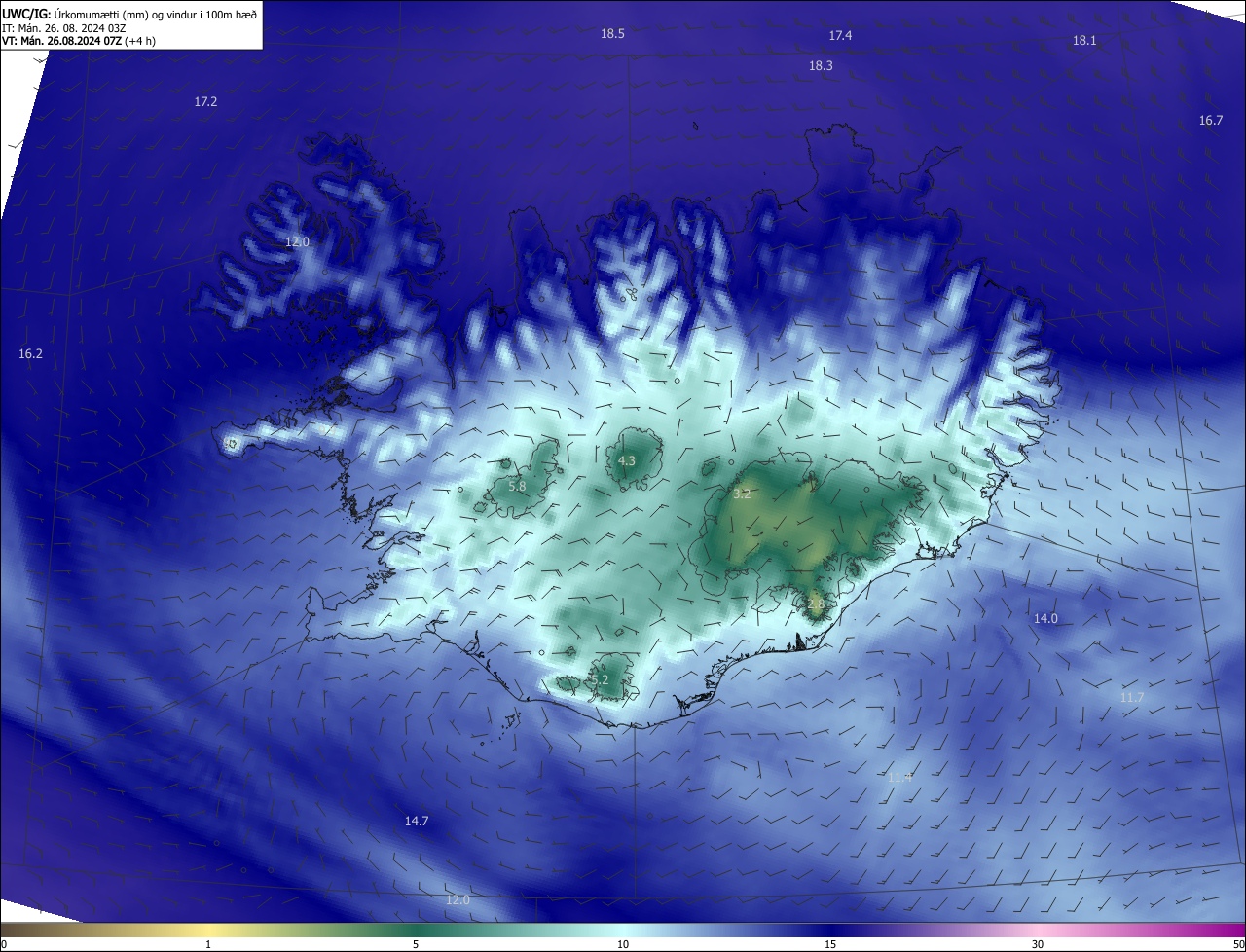The width and height of the screenshot is (1246, 952).
Task: Click the 50 tick on the color scale
Action: [x=1238, y=944]
